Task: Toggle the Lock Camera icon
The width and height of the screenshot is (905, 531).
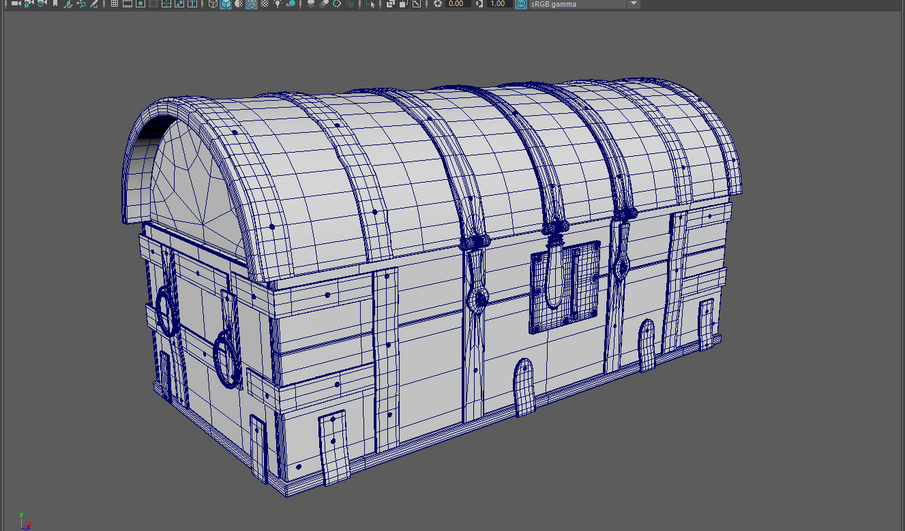Action: 29,4
